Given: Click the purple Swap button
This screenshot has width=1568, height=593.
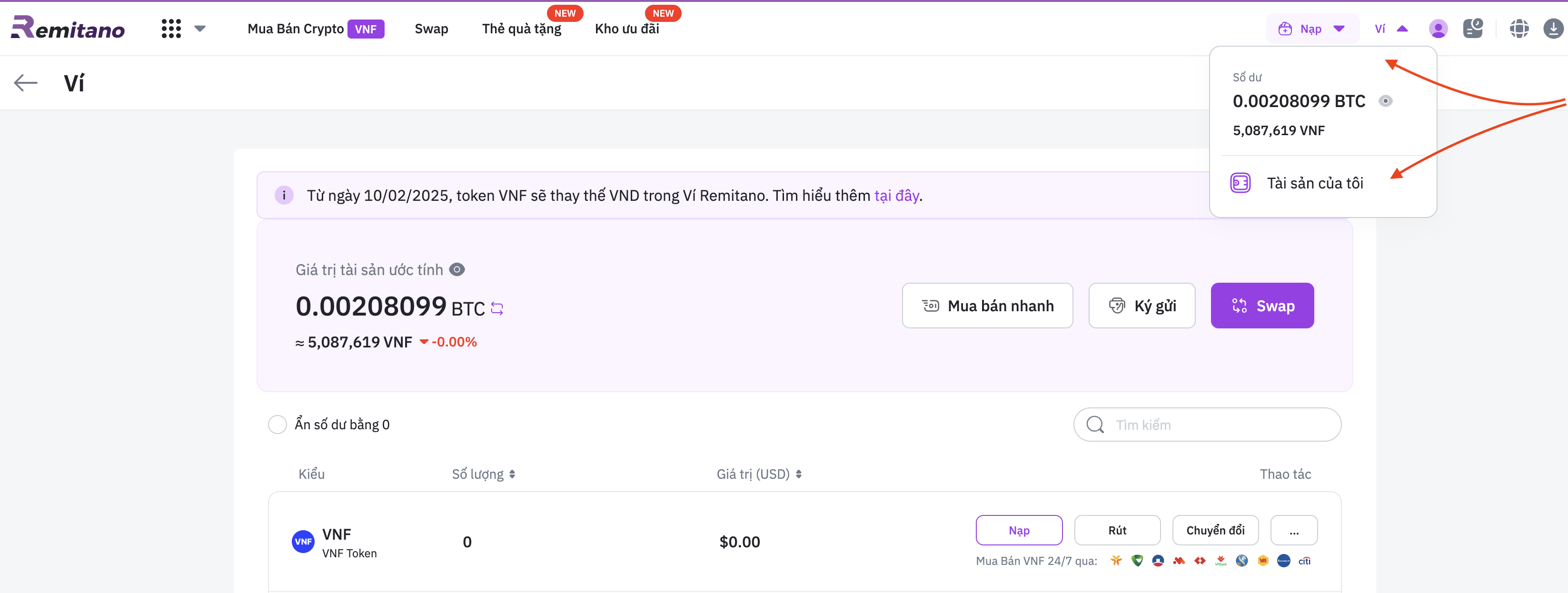Looking at the screenshot, I should pyautogui.click(x=1262, y=306).
